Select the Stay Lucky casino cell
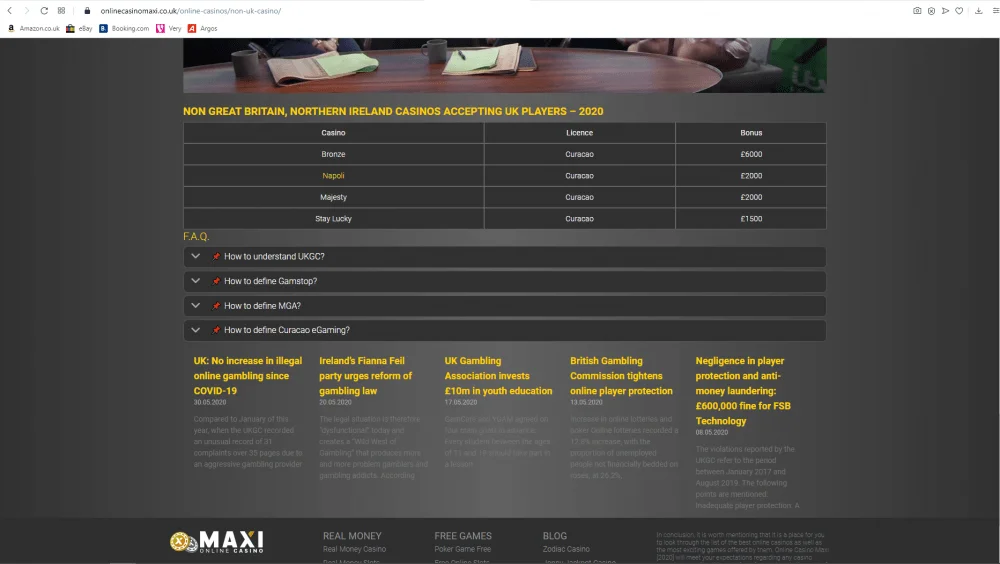This screenshot has height=564, width=1000. [333, 219]
